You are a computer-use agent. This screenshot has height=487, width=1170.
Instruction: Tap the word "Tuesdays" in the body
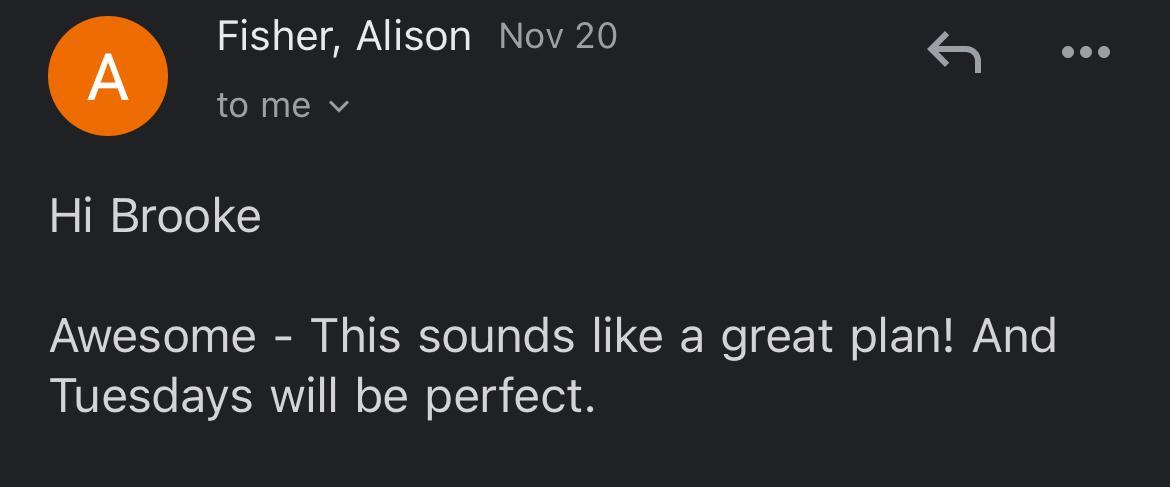point(151,396)
